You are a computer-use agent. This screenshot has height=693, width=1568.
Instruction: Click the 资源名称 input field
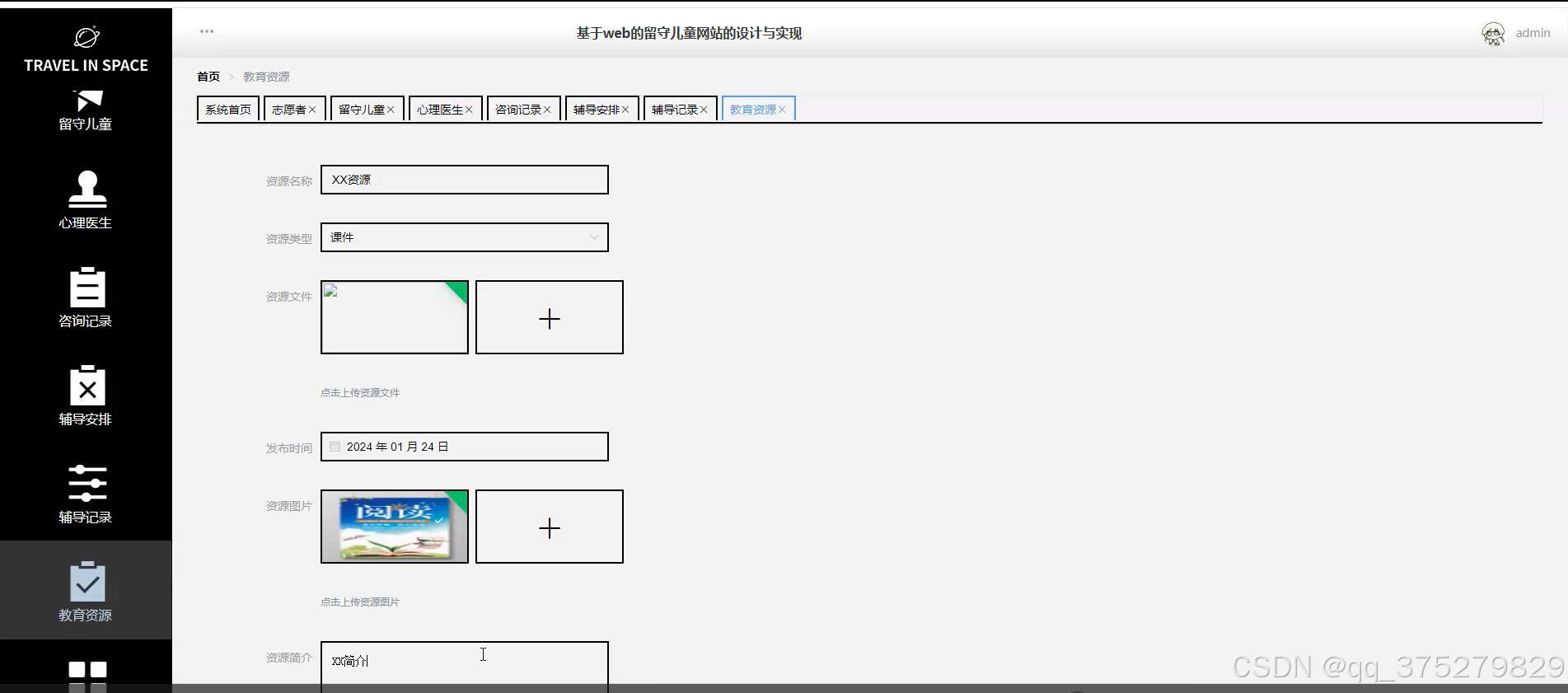pos(465,180)
